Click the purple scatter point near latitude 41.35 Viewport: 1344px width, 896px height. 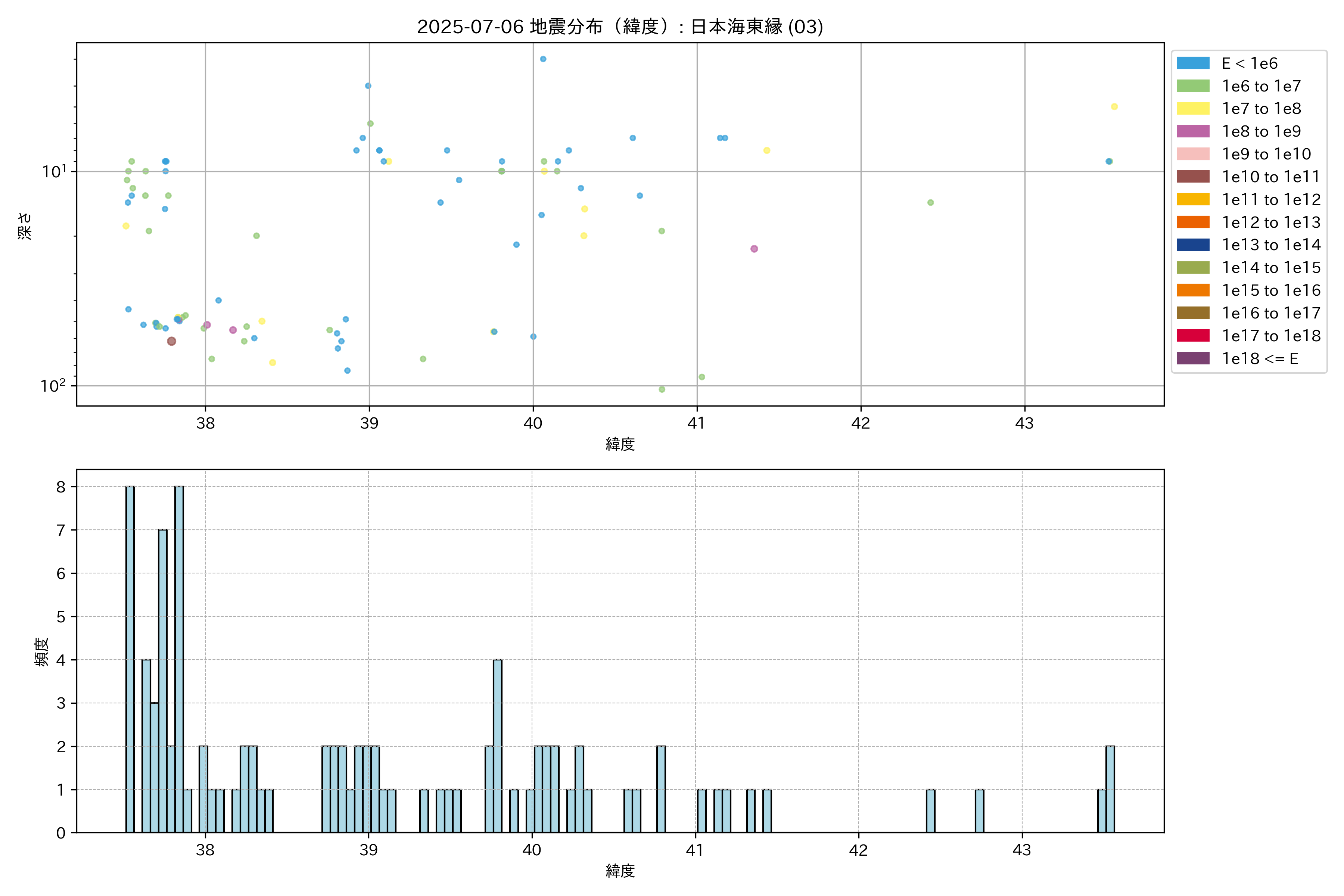coord(754,249)
